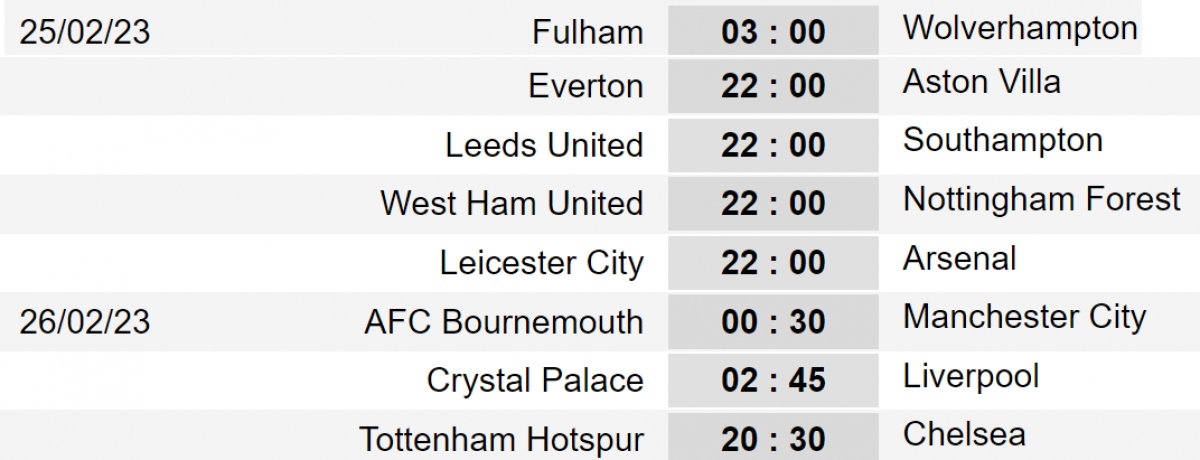Click the Everton team name
The width and height of the screenshot is (1200, 460).
click(586, 86)
